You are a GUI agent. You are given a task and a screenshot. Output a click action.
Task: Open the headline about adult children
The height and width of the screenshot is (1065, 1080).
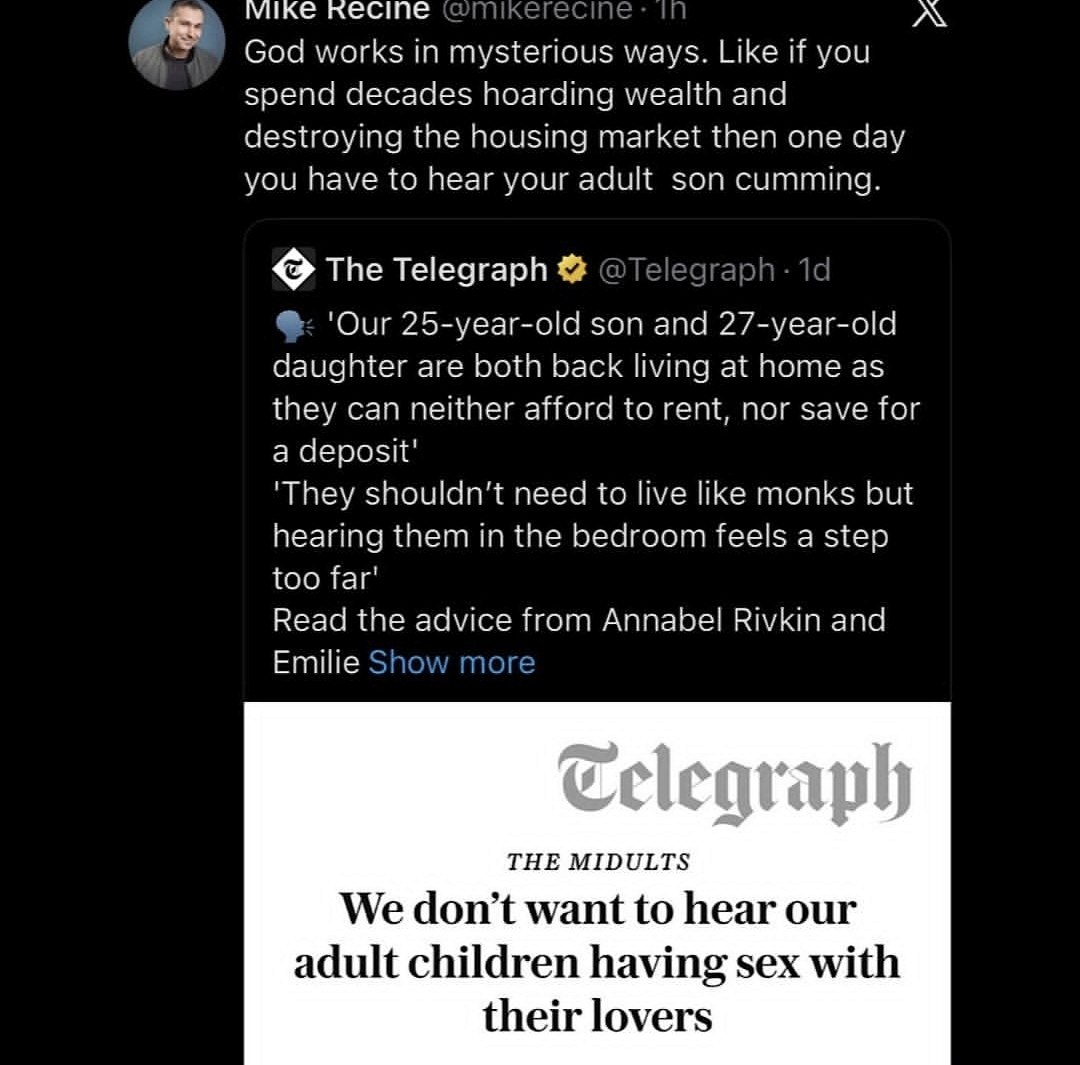(x=597, y=962)
